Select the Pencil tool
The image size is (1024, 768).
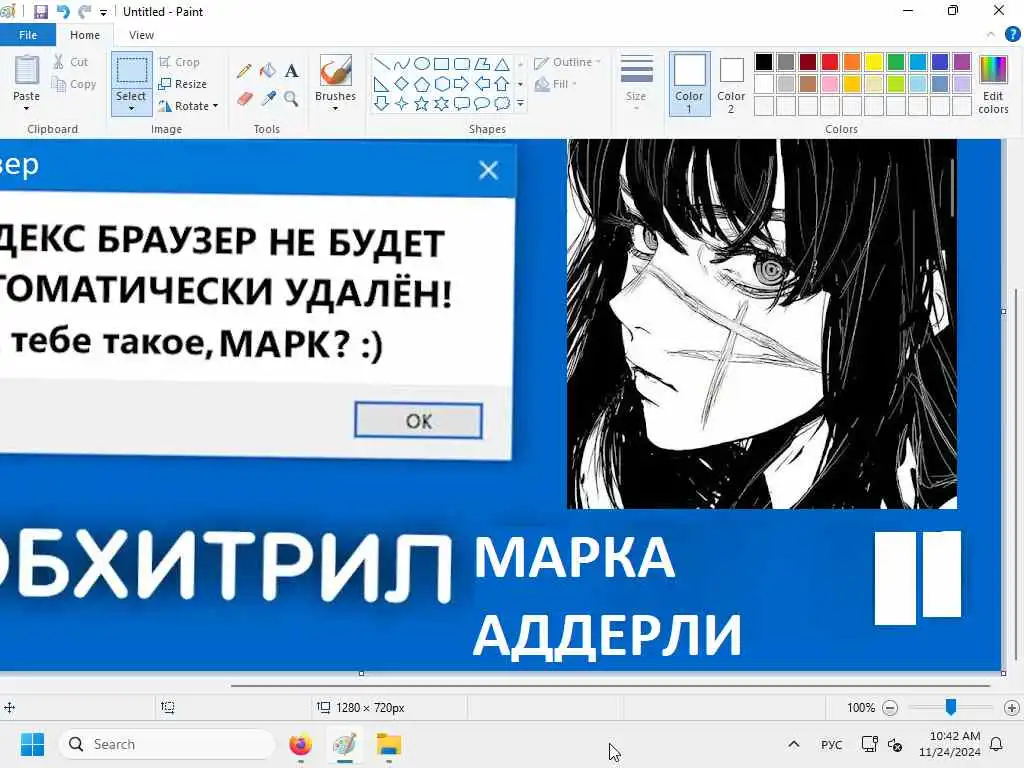[244, 71]
